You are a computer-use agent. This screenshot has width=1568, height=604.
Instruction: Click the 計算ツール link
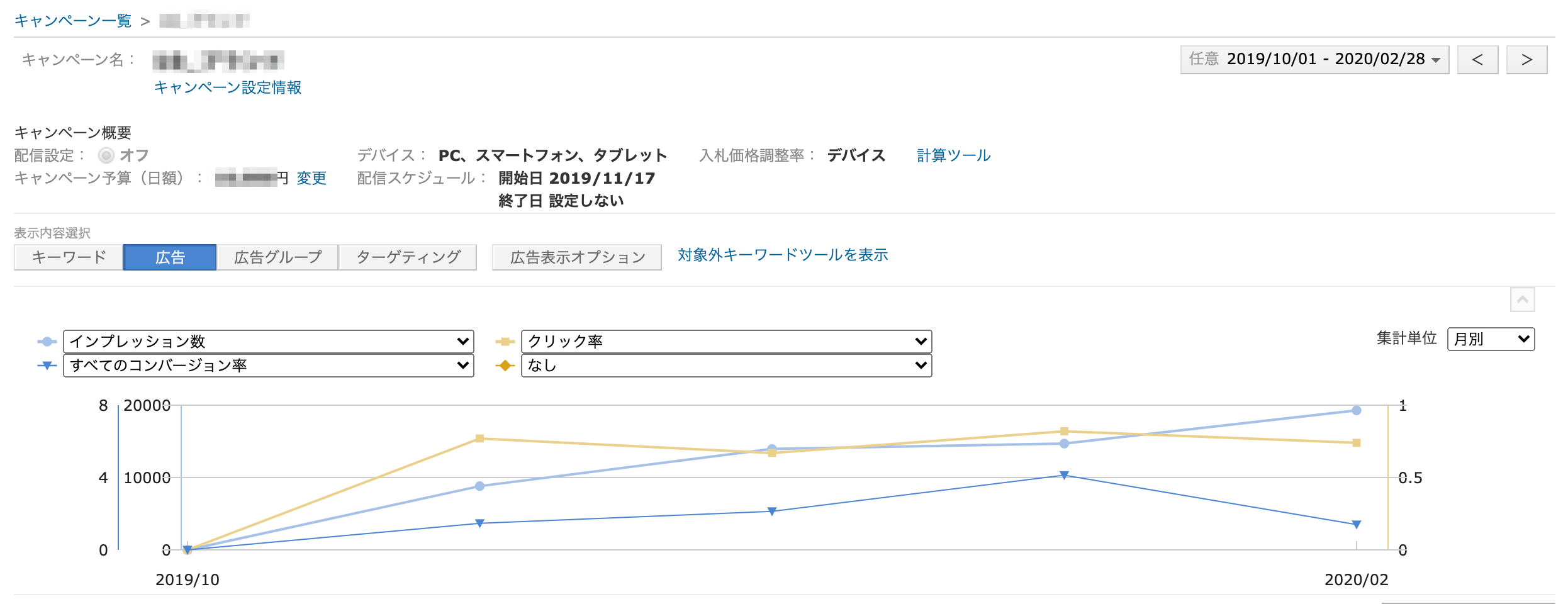coord(953,155)
